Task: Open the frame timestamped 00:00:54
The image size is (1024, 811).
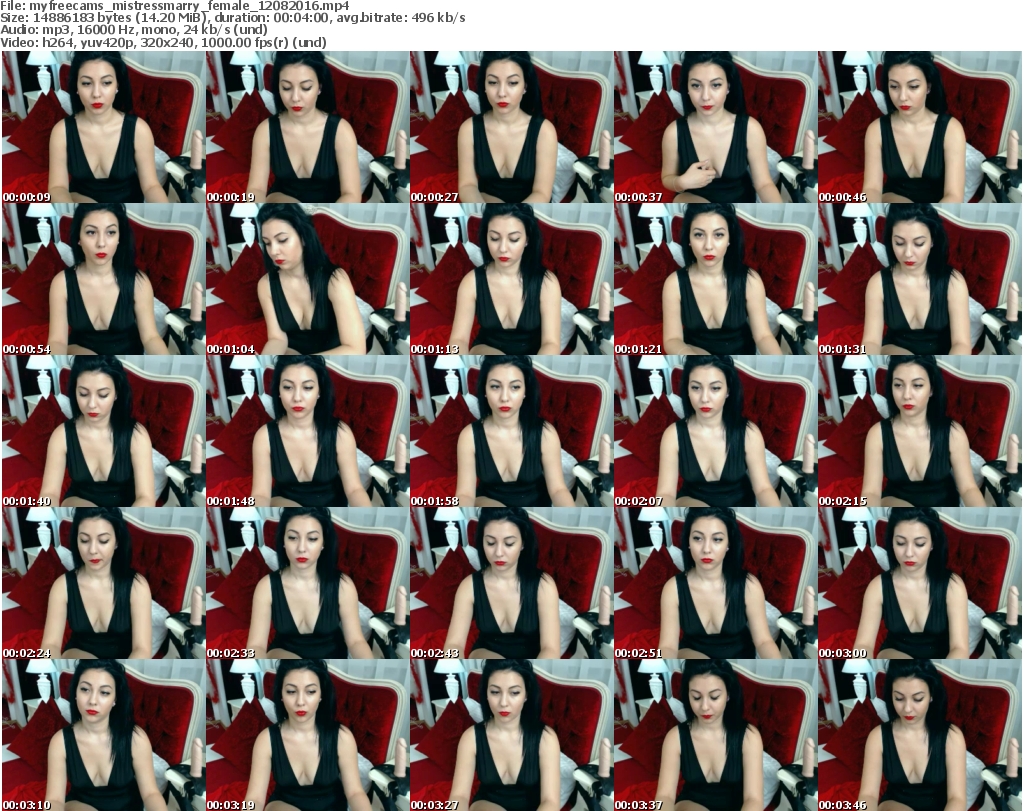Action: click(103, 279)
